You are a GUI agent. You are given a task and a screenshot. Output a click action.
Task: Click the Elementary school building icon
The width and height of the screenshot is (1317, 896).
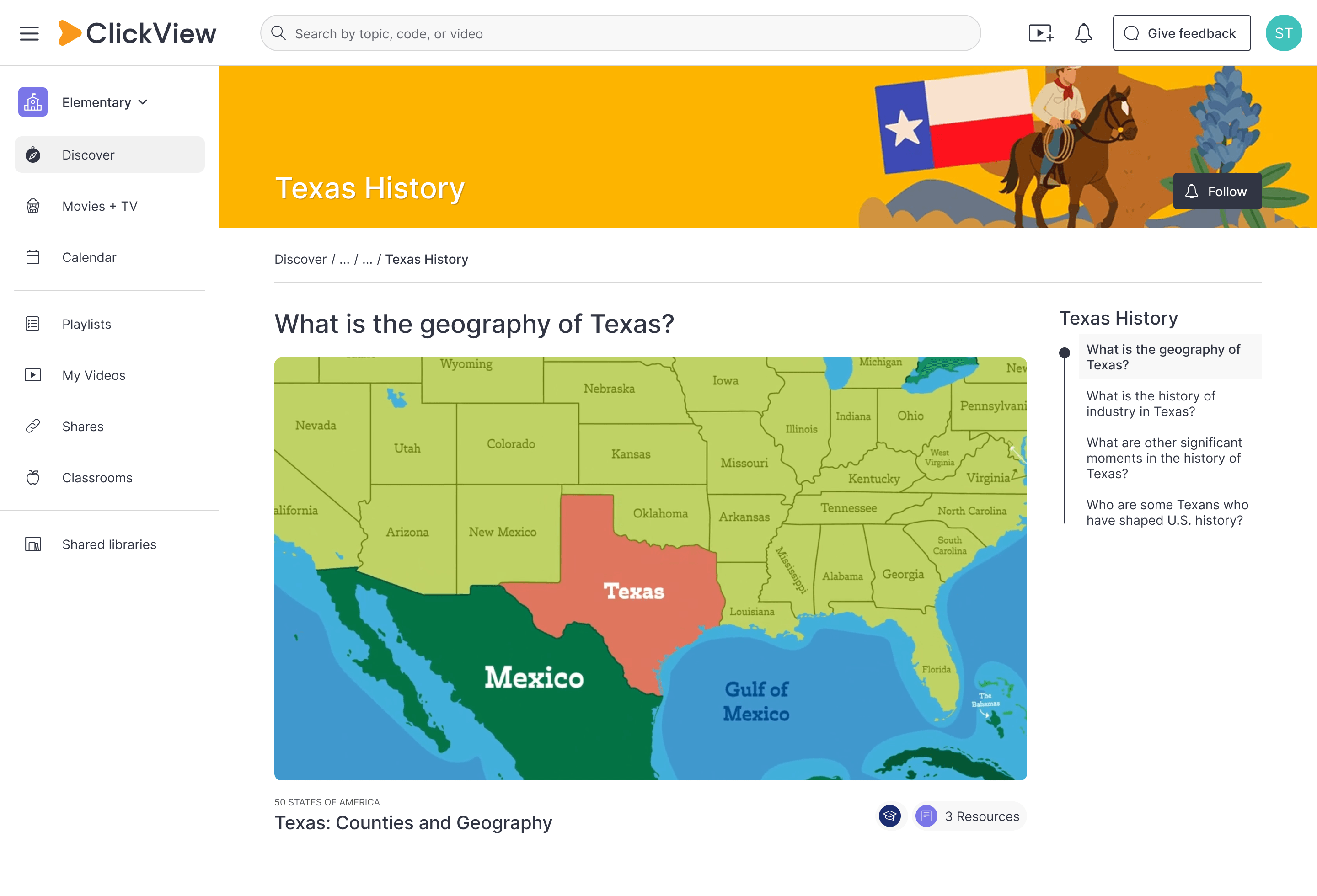[33, 102]
